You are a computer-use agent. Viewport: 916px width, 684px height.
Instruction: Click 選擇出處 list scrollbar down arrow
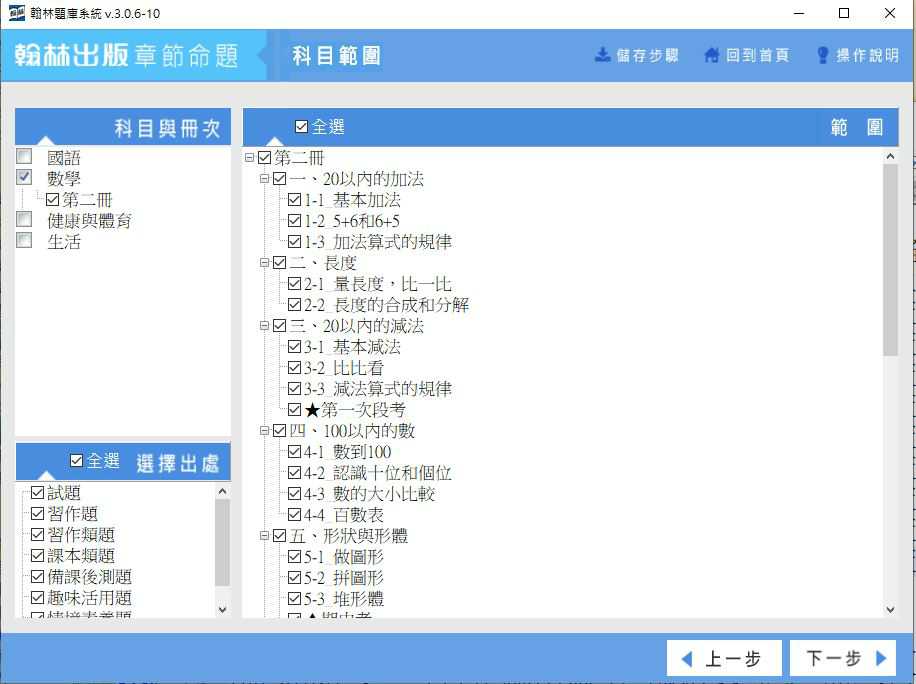(222, 609)
